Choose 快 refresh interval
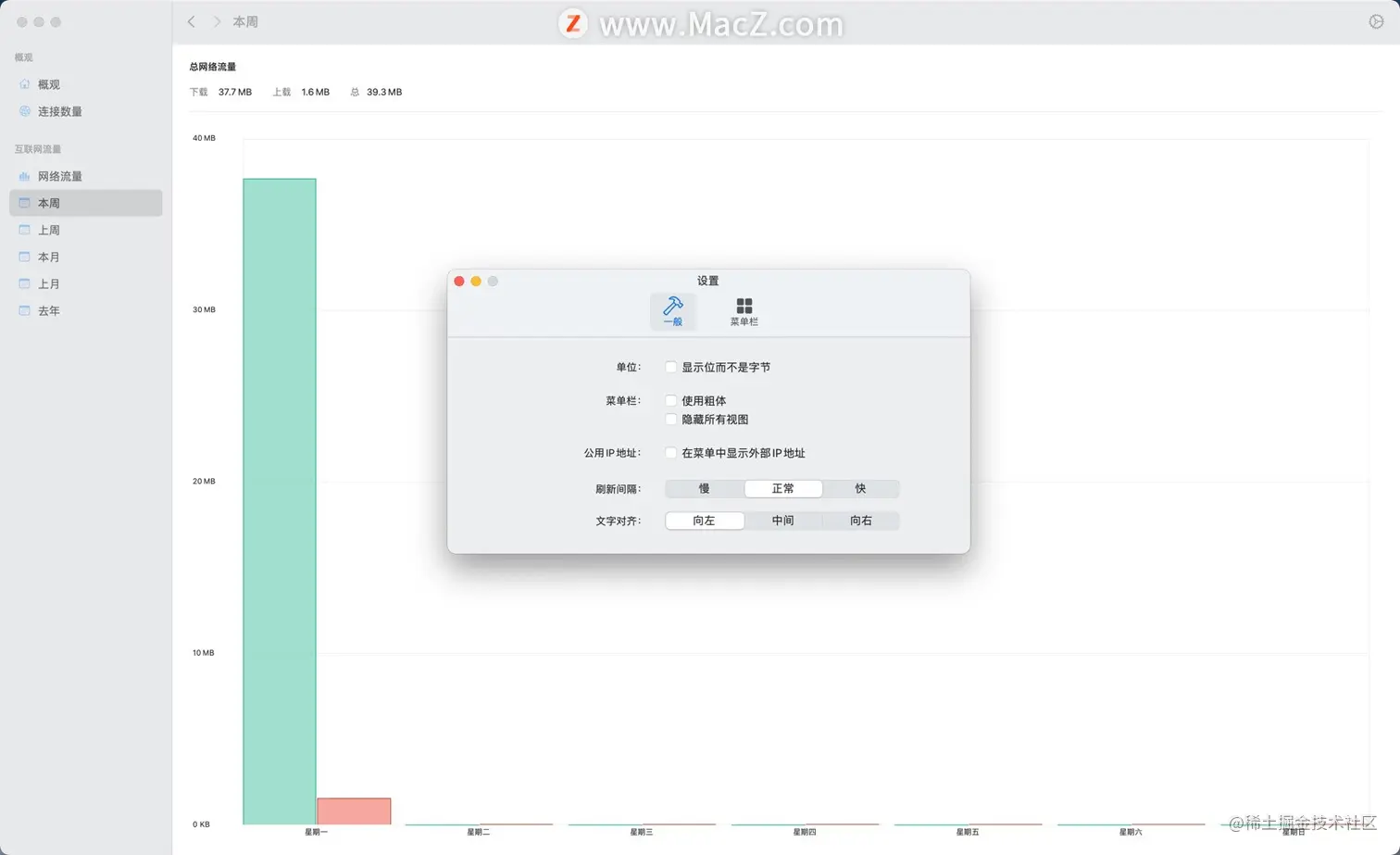Image resolution: width=1400 pixels, height=855 pixels. point(860,488)
